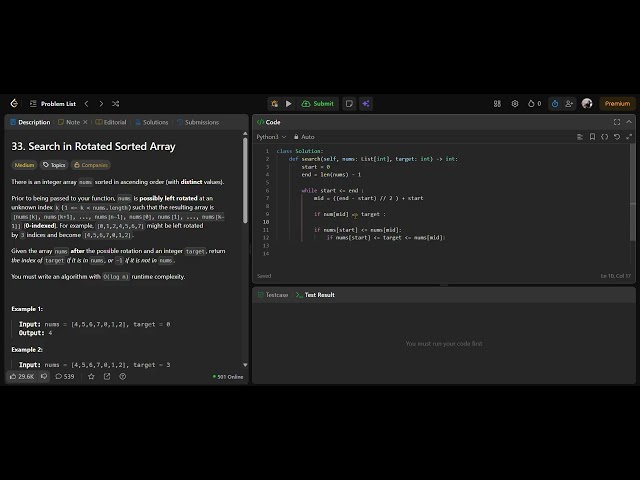Open the help question mark icon
Screen dimensions: 640x480
tap(122, 376)
